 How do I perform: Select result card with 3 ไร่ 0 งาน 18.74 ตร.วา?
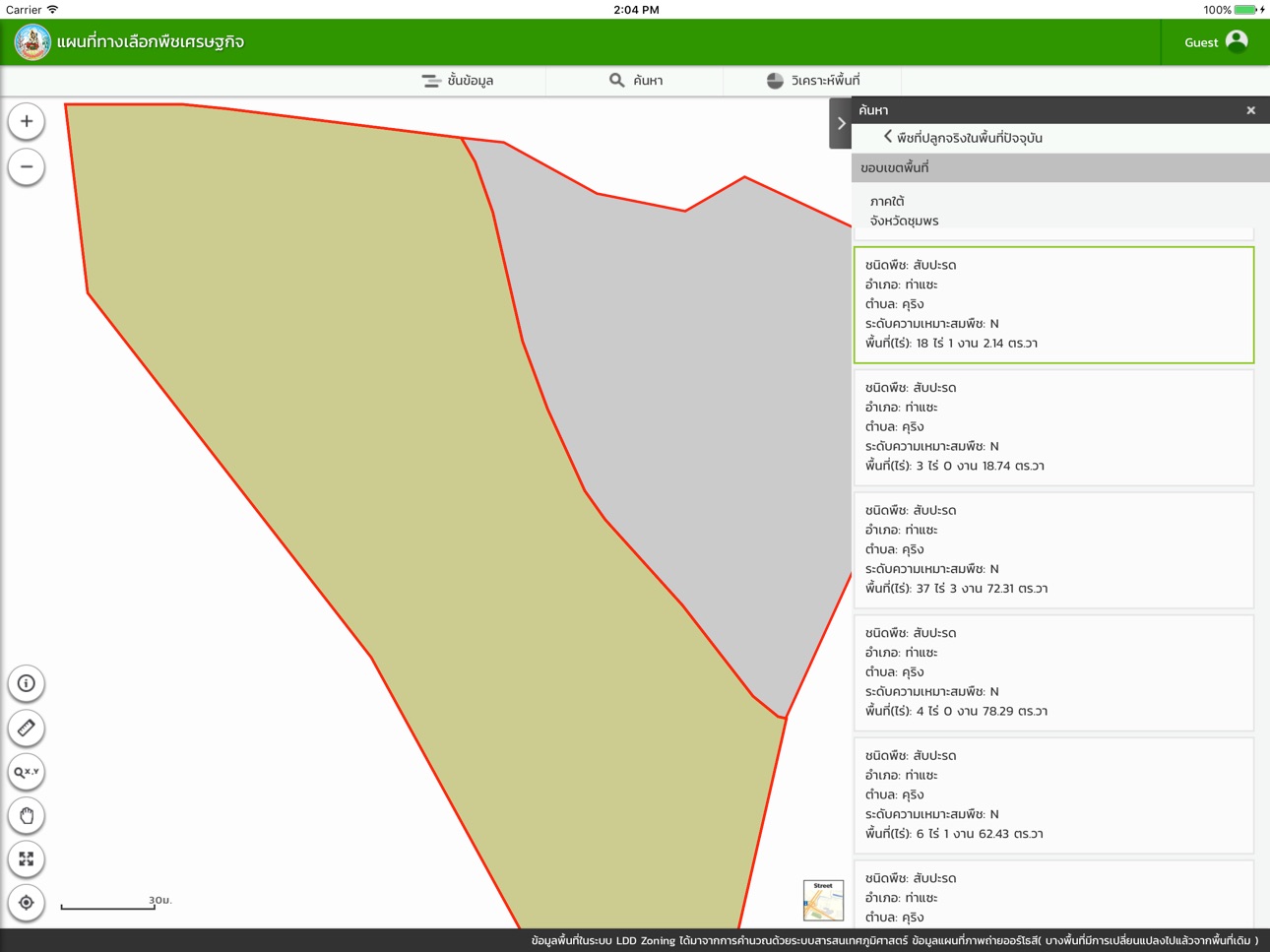coord(1053,427)
